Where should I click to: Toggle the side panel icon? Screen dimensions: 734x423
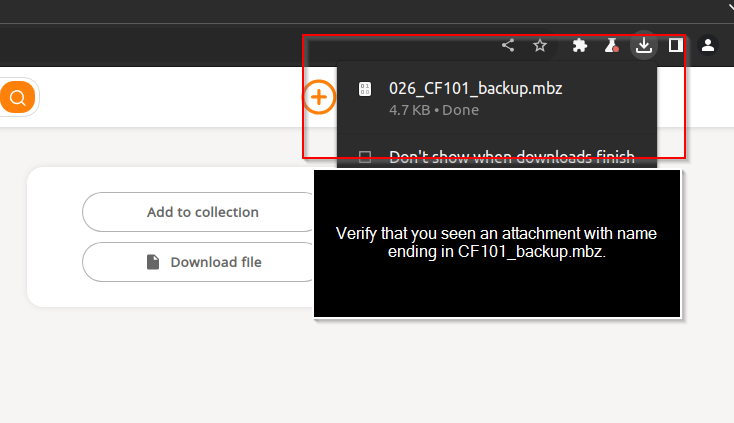(675, 45)
